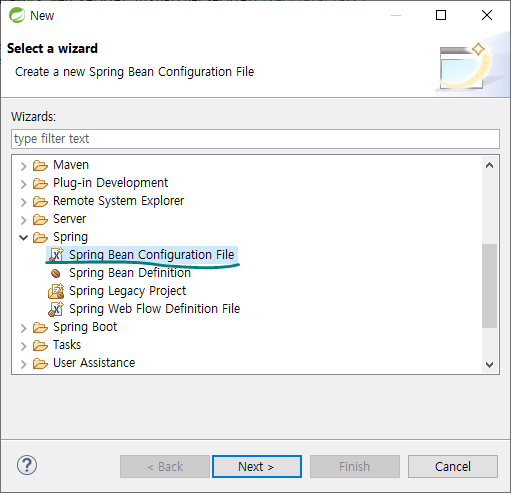Screen dimensions: 511x493
Task: Click the Spring Bean Definition bean icon
Action: 56,273
